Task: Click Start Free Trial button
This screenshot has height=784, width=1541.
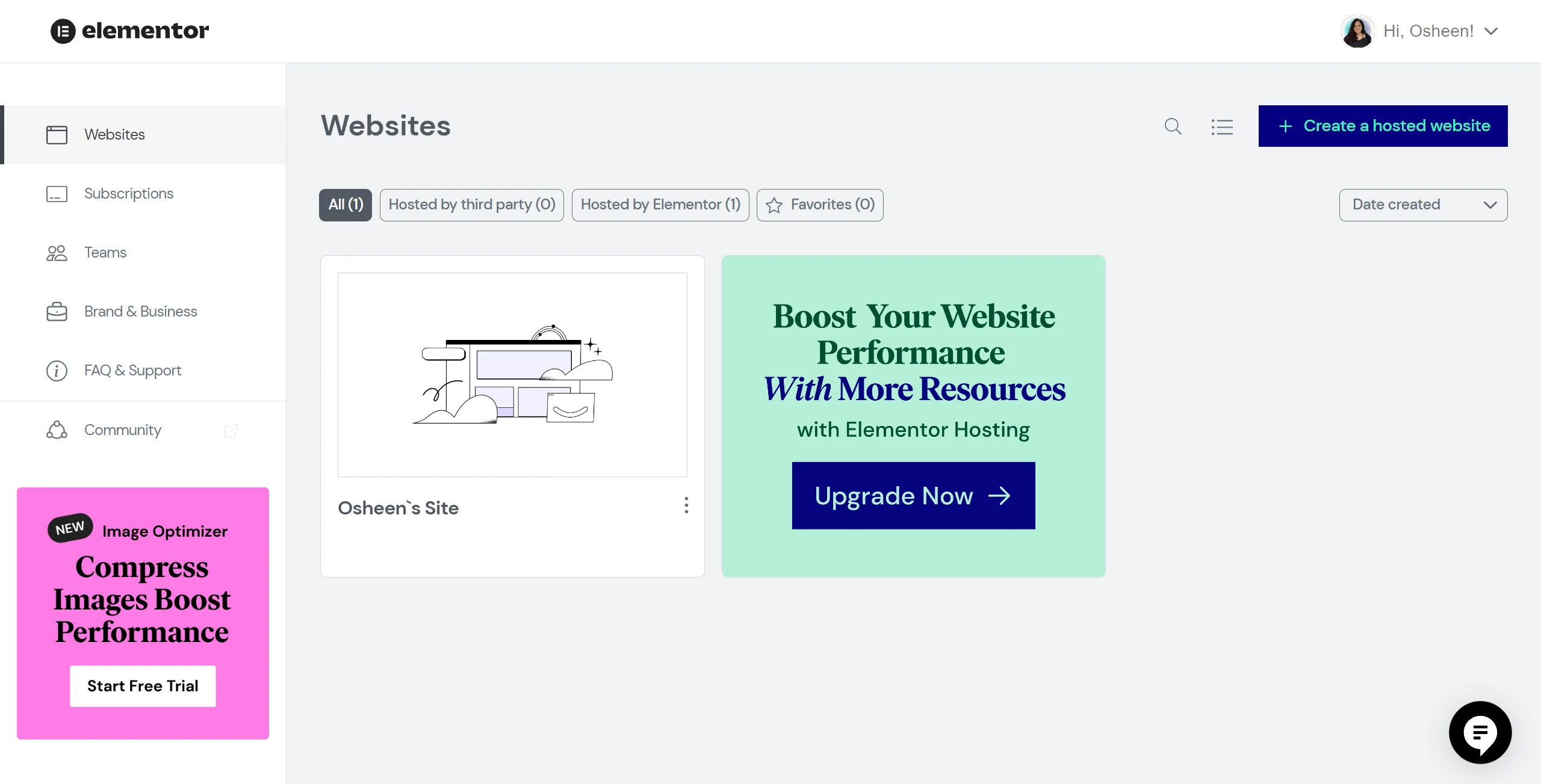Action: click(x=143, y=686)
